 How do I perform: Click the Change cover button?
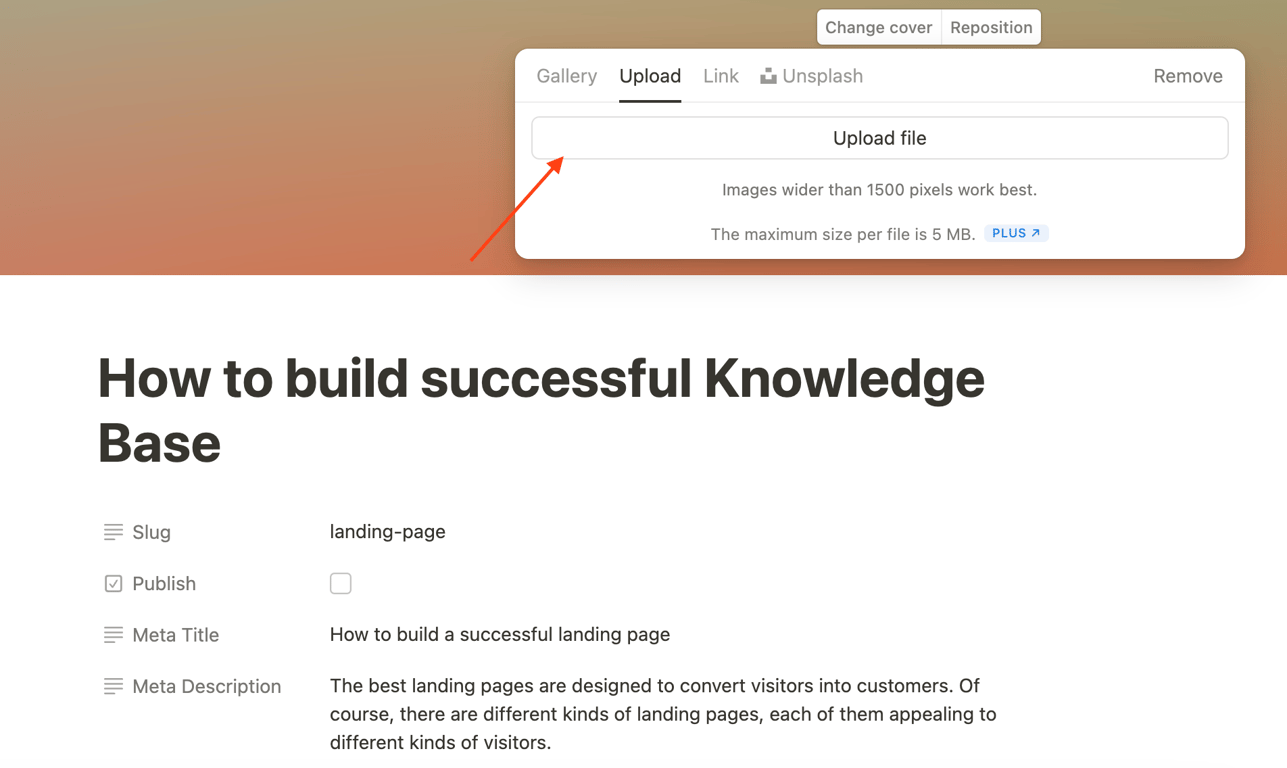878,28
